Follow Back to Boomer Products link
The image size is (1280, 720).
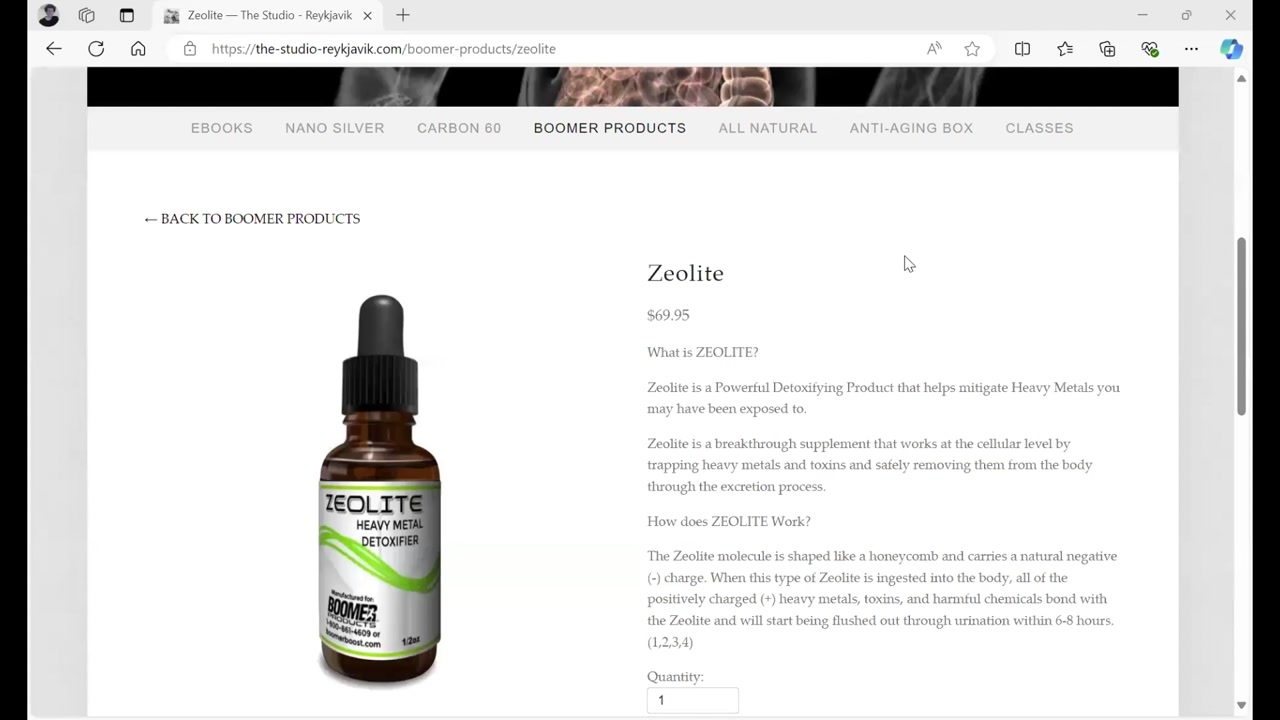252,218
